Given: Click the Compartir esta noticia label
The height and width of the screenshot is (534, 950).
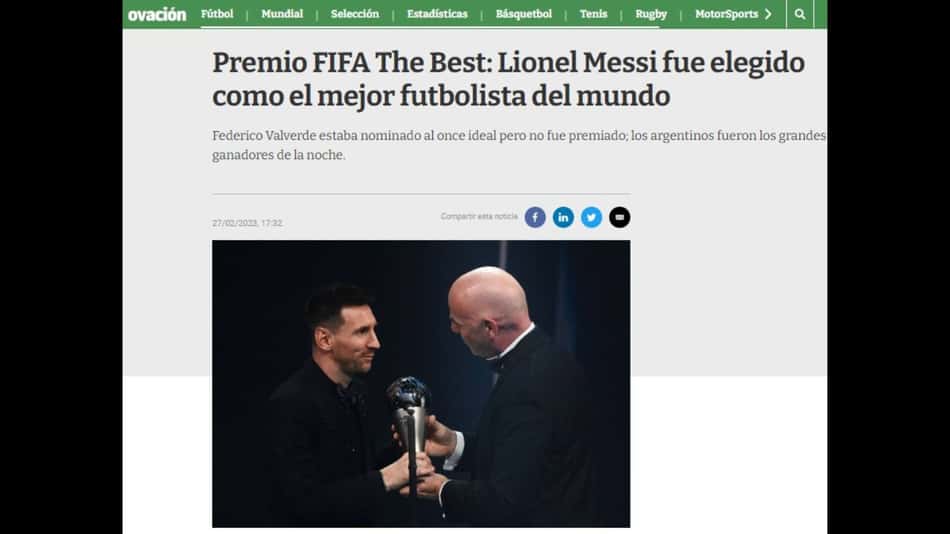Looking at the screenshot, I should coord(479,216).
